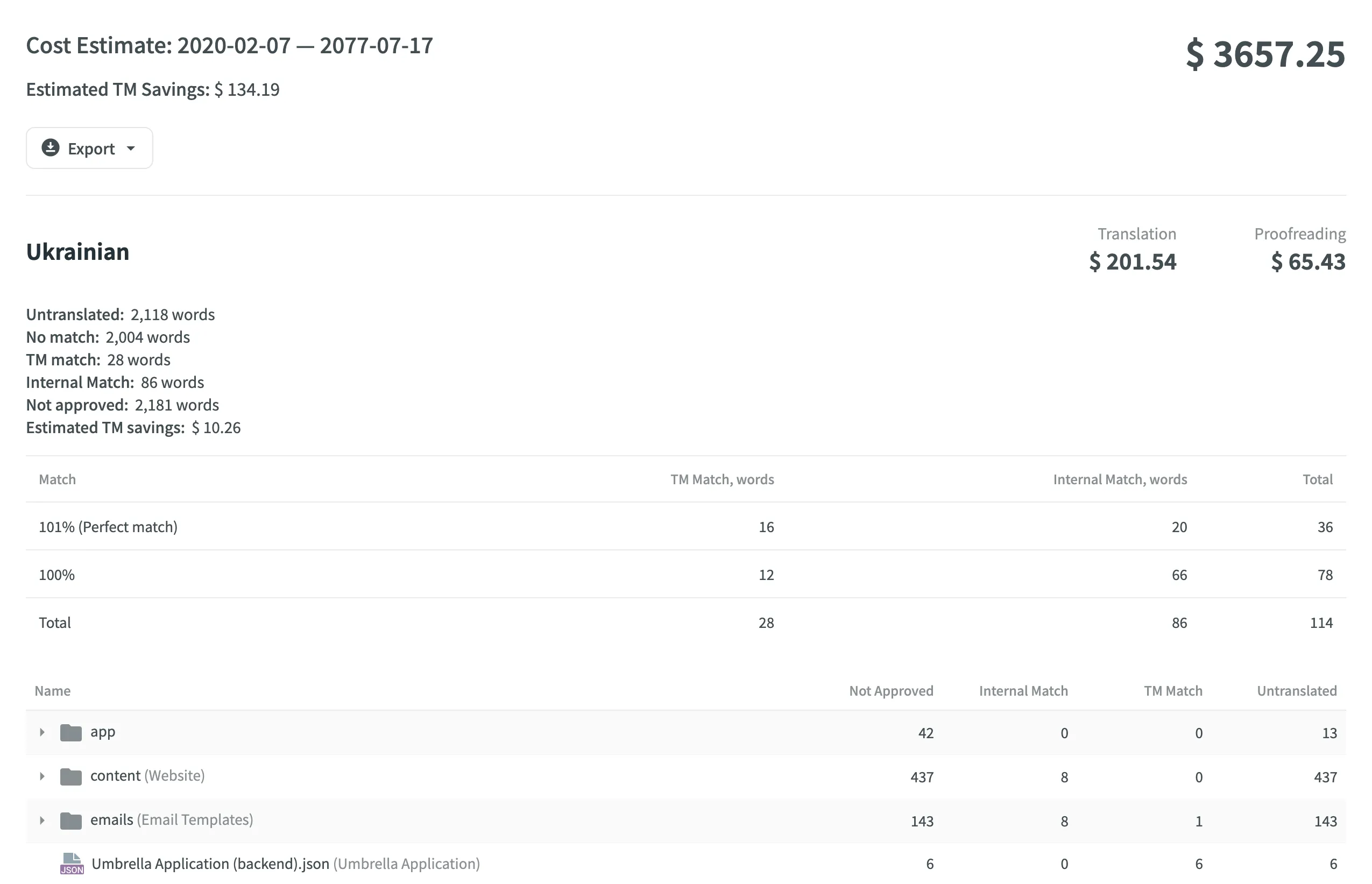Click the total cost $ 3657.25

coord(1265,54)
